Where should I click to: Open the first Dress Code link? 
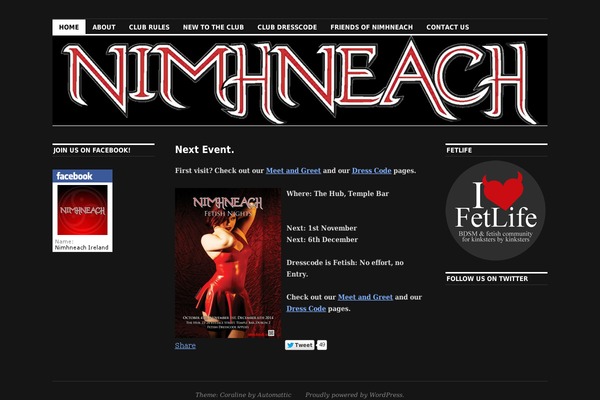(x=372, y=171)
